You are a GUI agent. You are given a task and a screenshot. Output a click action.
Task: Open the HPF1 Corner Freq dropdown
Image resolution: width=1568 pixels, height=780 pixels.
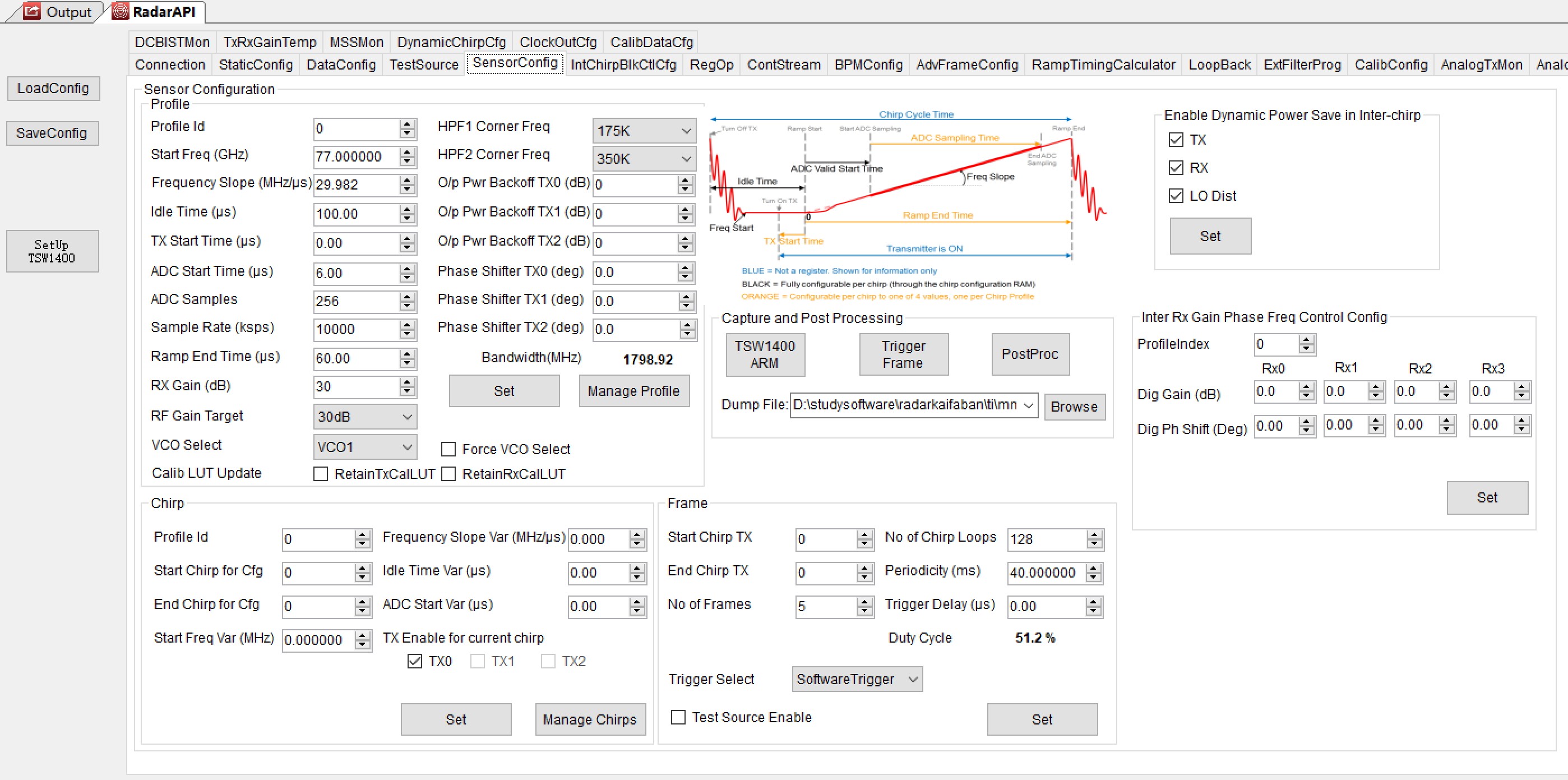pos(644,130)
